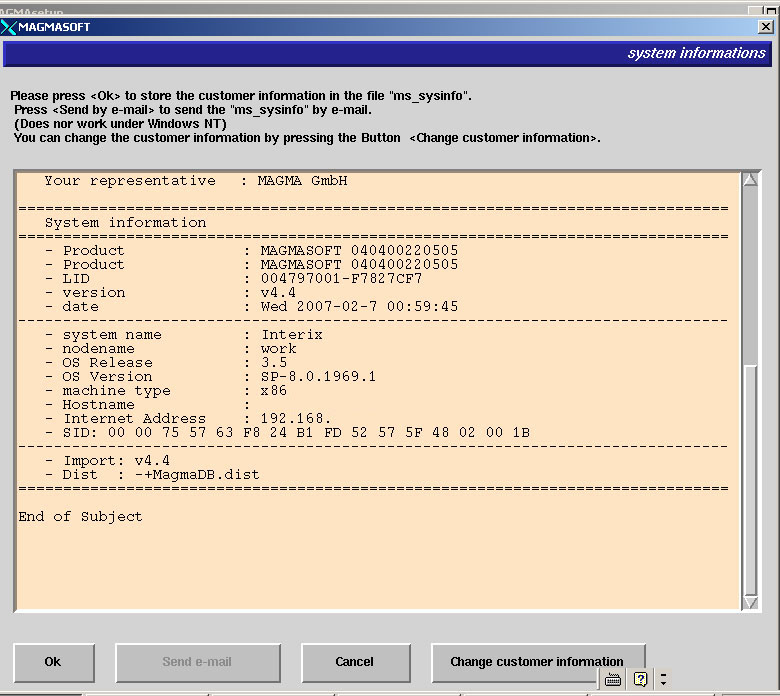Close the MAGMASOFT dialog with X
The image size is (780, 696).
pos(766,27)
